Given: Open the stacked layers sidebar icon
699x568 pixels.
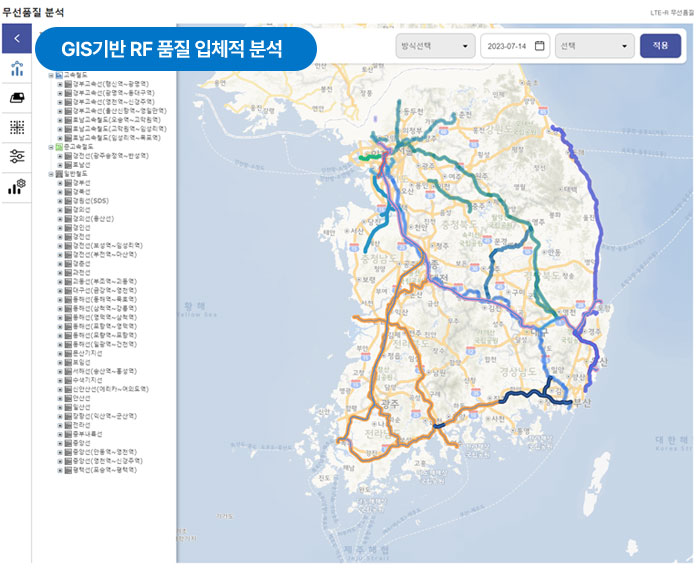Looking at the screenshot, I should tap(16, 97).
